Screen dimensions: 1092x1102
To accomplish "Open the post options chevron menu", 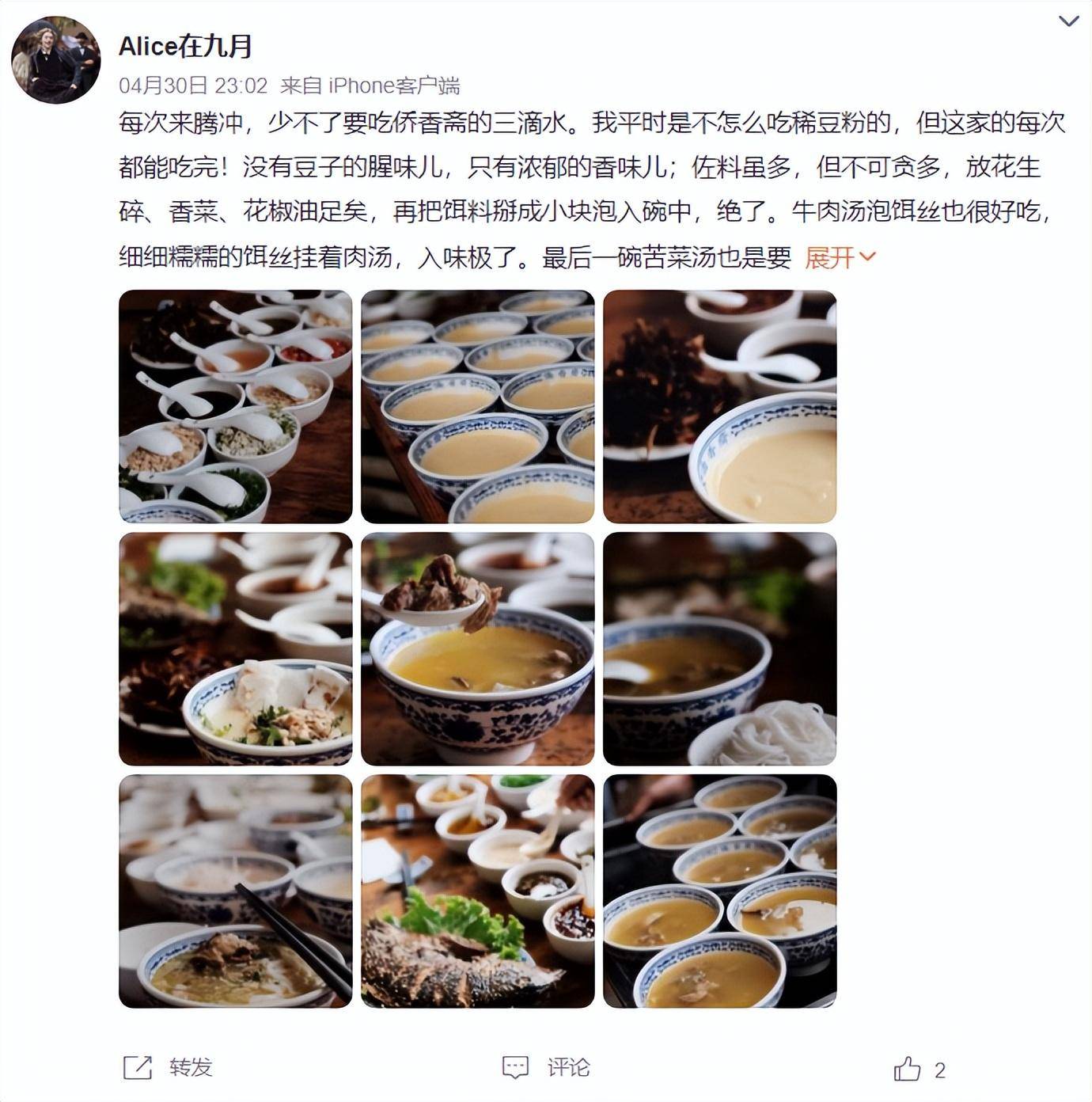I will 1068,21.
